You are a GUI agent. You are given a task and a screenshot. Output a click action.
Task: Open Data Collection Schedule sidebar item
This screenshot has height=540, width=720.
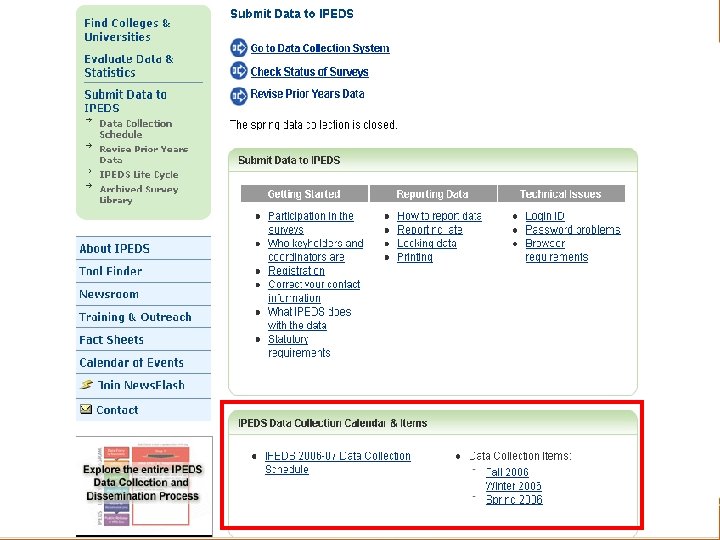click(x=135, y=129)
